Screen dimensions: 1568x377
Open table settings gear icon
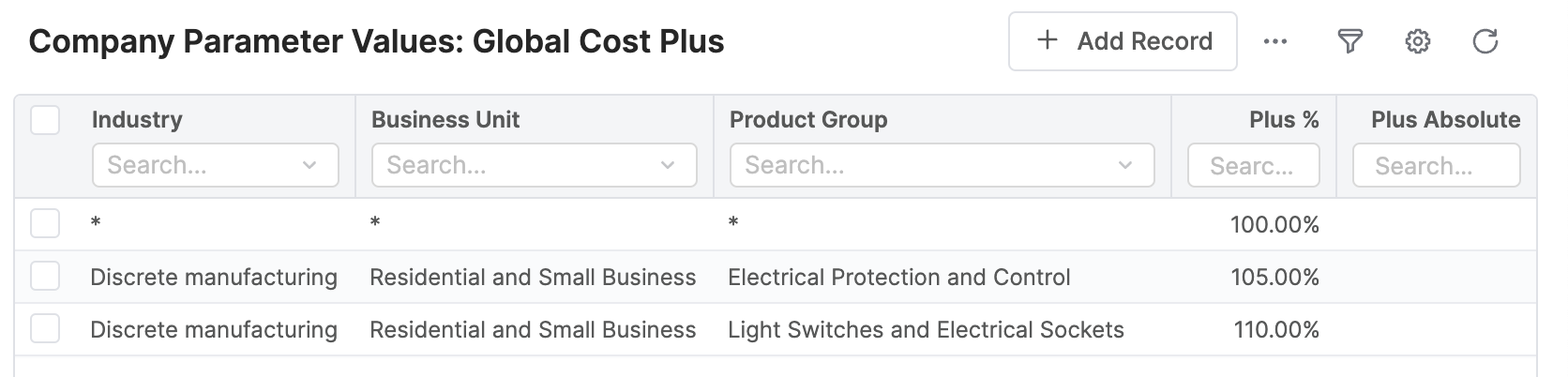click(1418, 41)
